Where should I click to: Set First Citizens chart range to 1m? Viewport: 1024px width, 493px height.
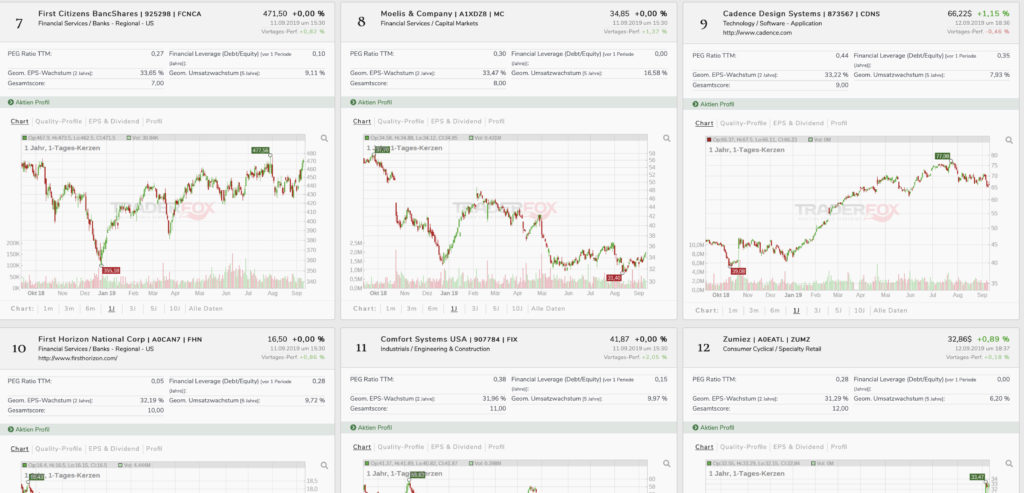[x=48, y=309]
